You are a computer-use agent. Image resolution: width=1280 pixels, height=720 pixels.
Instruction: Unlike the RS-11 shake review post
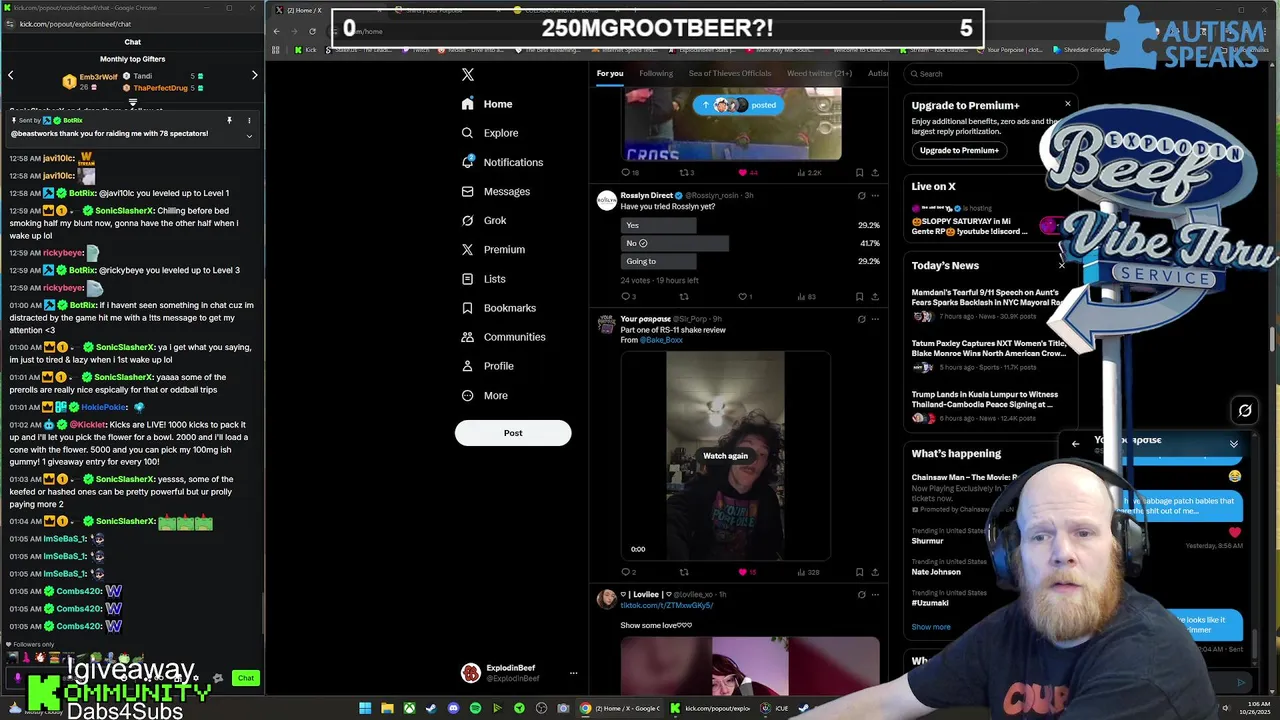coord(743,572)
